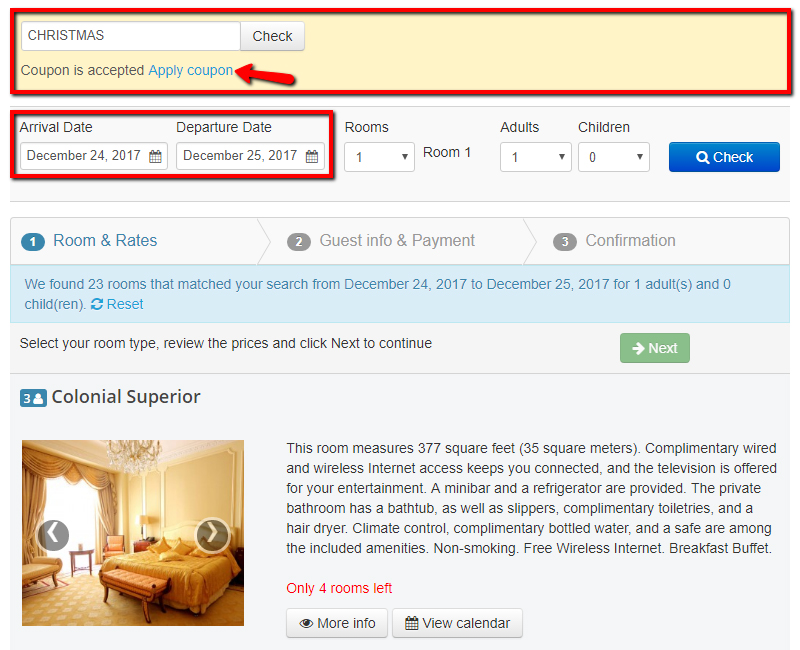Click the green Next arrow button
The height and width of the screenshot is (650, 800).
(x=654, y=348)
